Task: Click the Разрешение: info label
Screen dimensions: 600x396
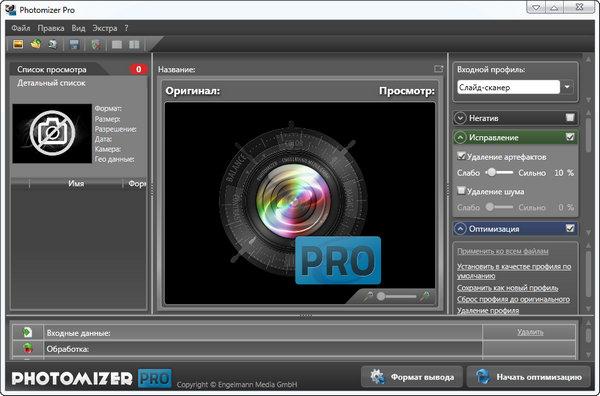Action: tap(115, 129)
